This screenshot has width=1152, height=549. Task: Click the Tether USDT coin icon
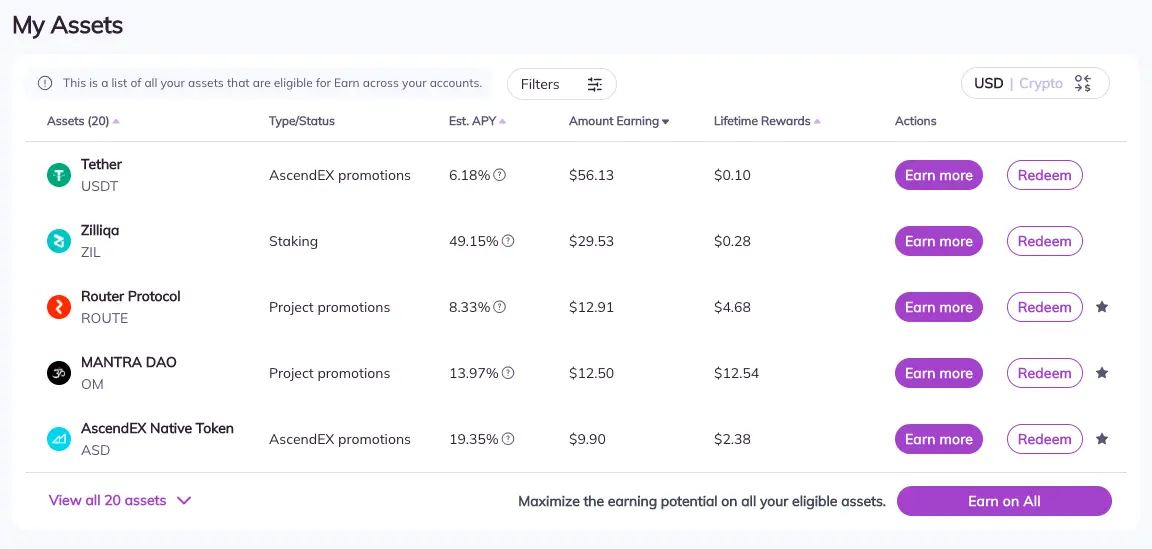59,175
